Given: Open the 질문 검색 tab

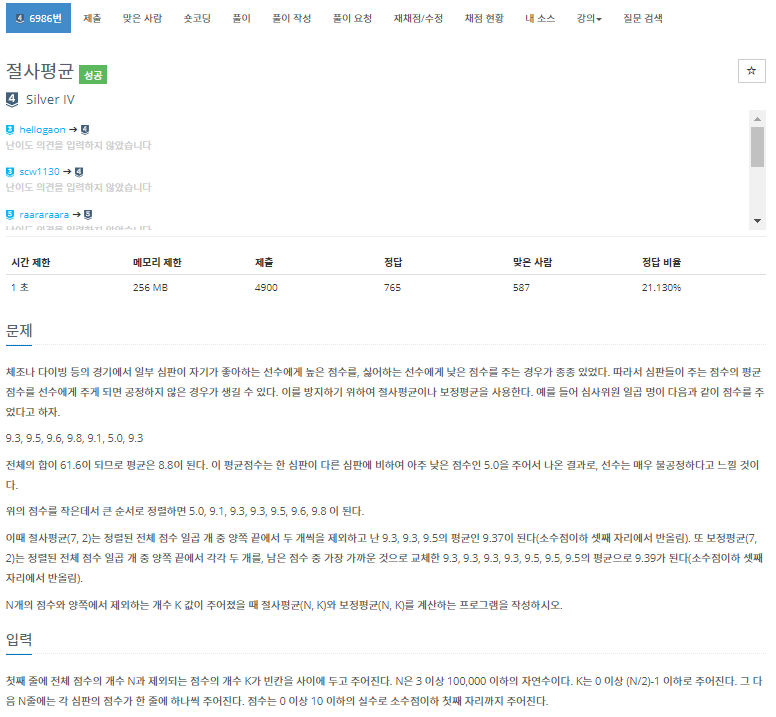Looking at the screenshot, I should coord(643,18).
